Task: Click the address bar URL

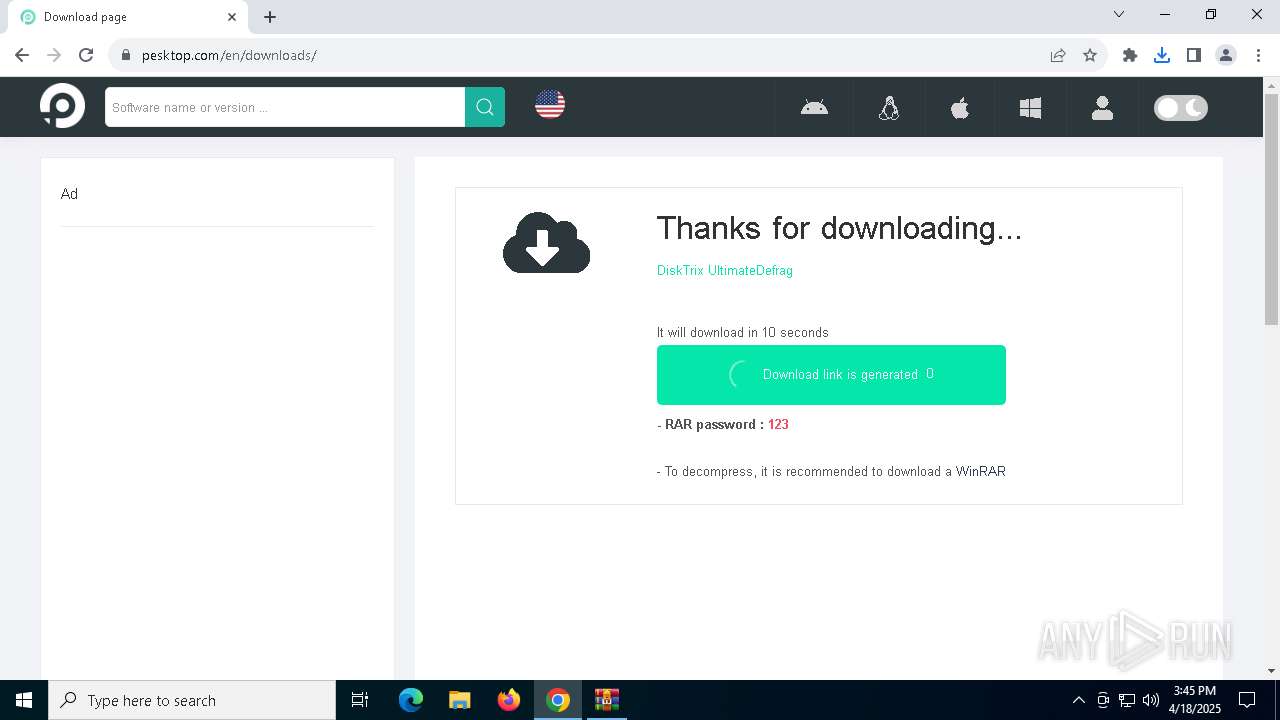Action: (x=229, y=55)
